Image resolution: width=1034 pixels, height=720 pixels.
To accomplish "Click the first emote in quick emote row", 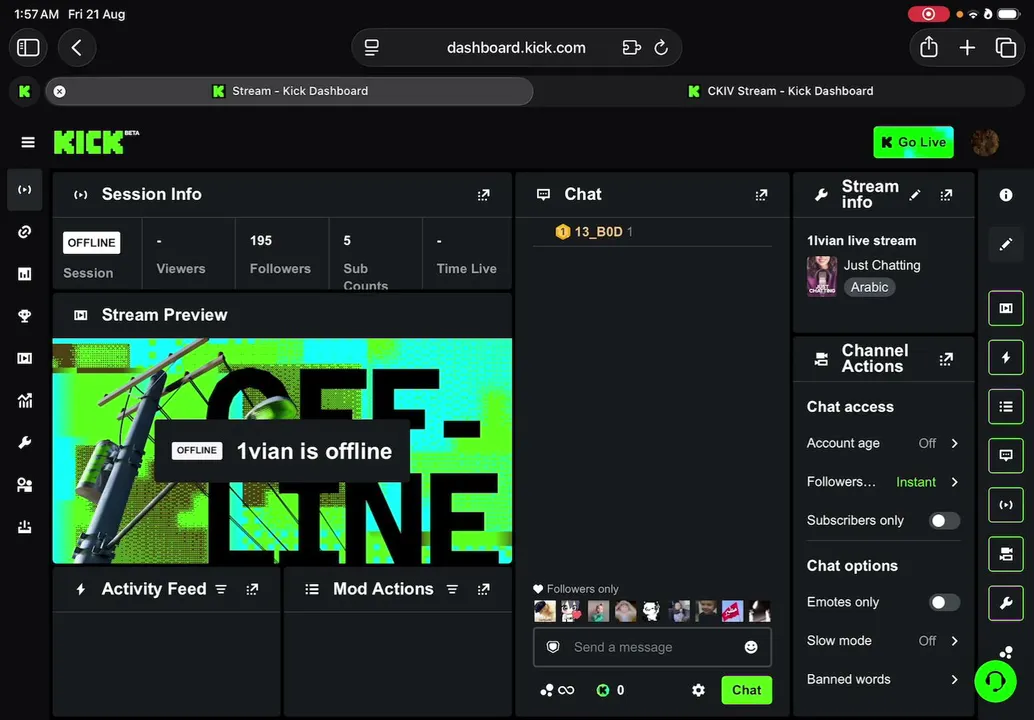I will point(545,611).
